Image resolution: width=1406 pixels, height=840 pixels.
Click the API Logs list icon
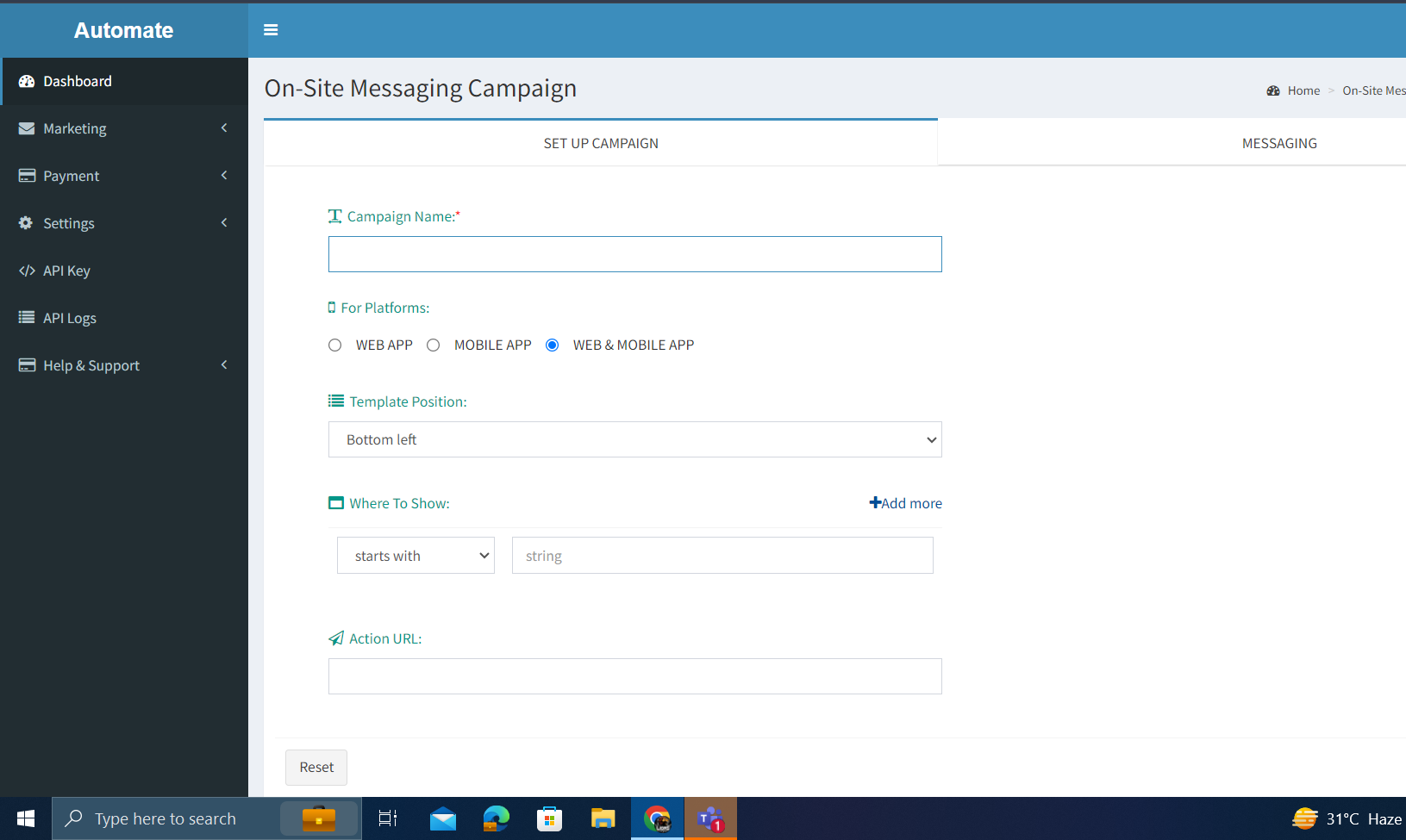click(27, 318)
